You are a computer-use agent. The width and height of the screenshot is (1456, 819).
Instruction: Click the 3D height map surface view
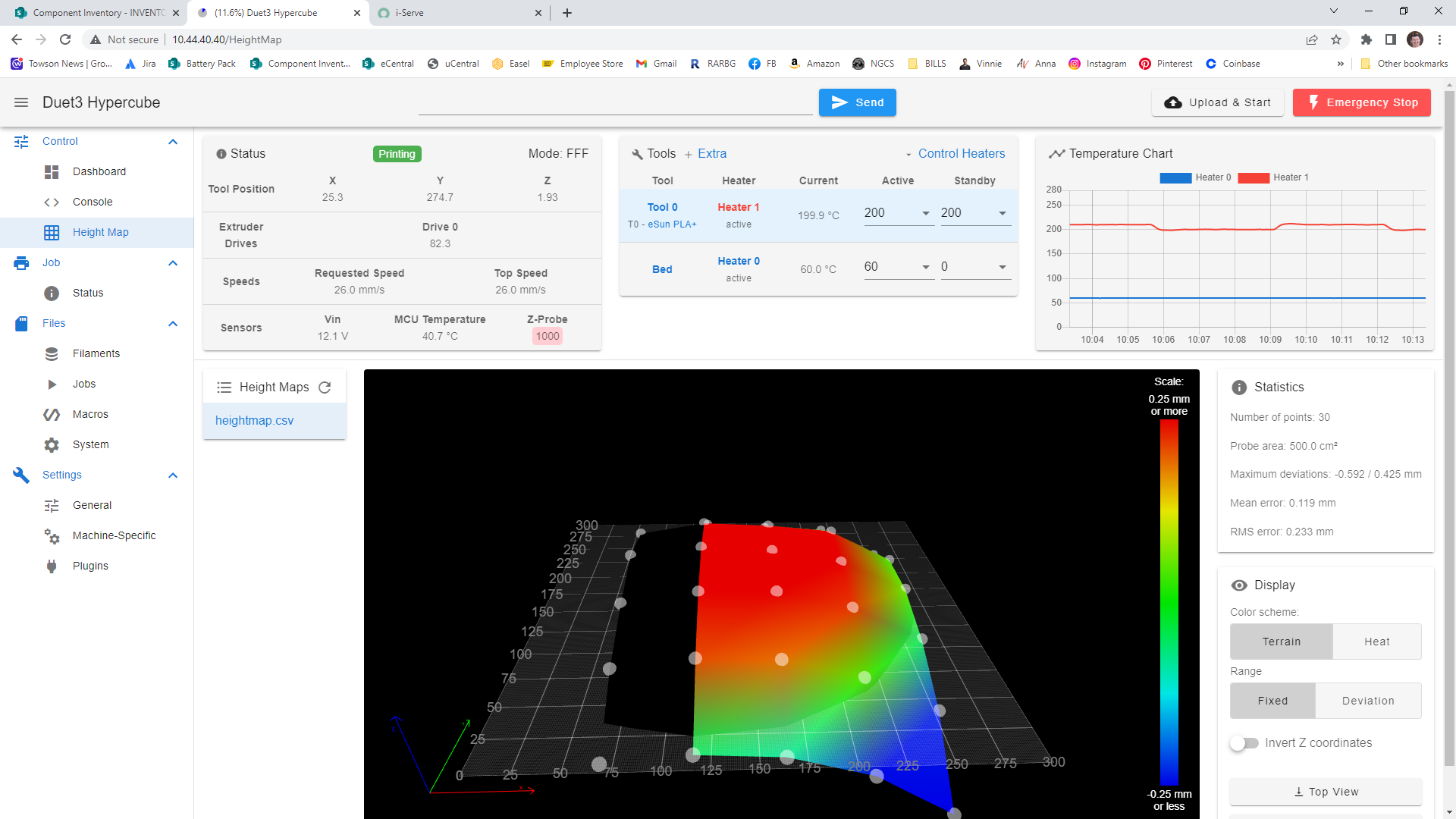781,594
